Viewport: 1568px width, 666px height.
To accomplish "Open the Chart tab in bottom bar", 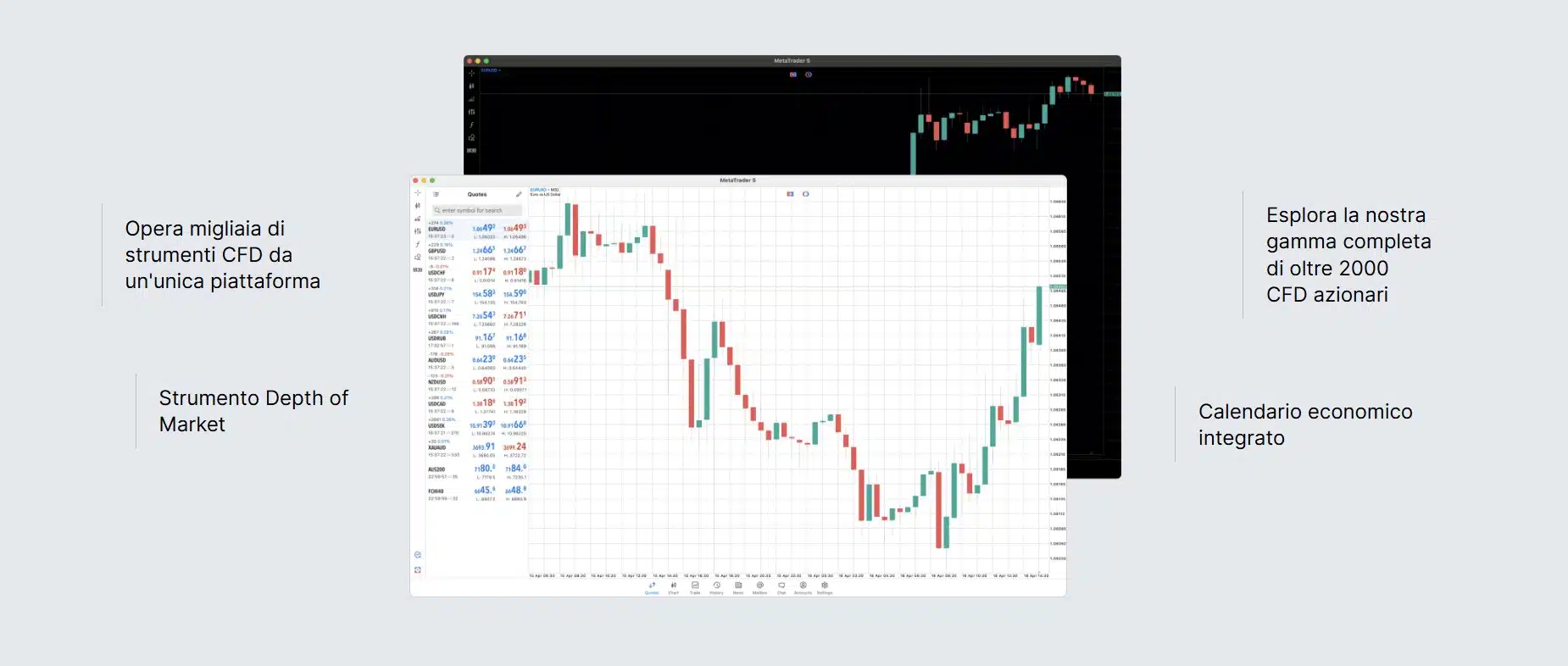I will (x=674, y=588).
